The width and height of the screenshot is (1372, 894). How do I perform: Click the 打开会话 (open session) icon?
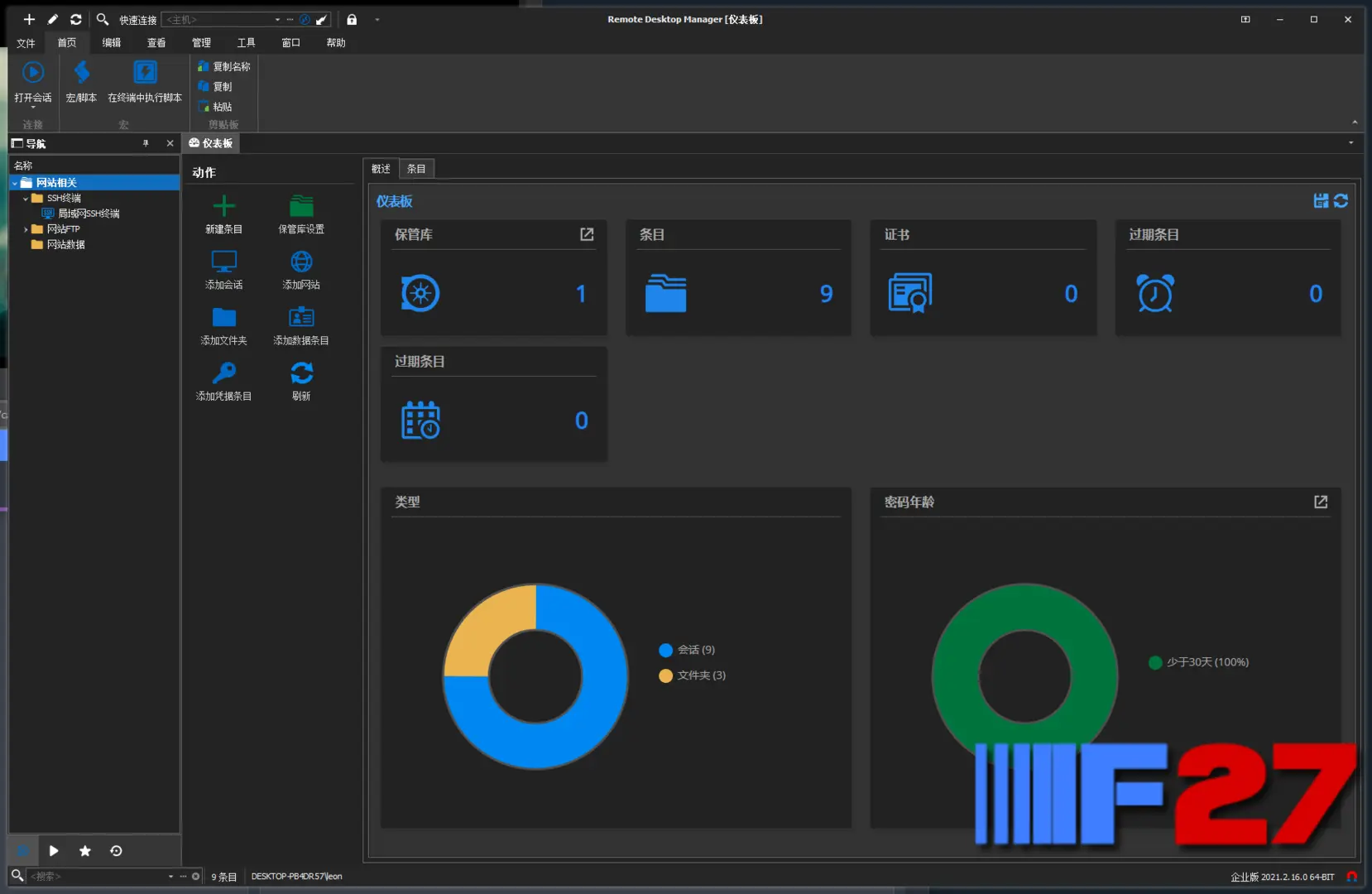pos(33,74)
